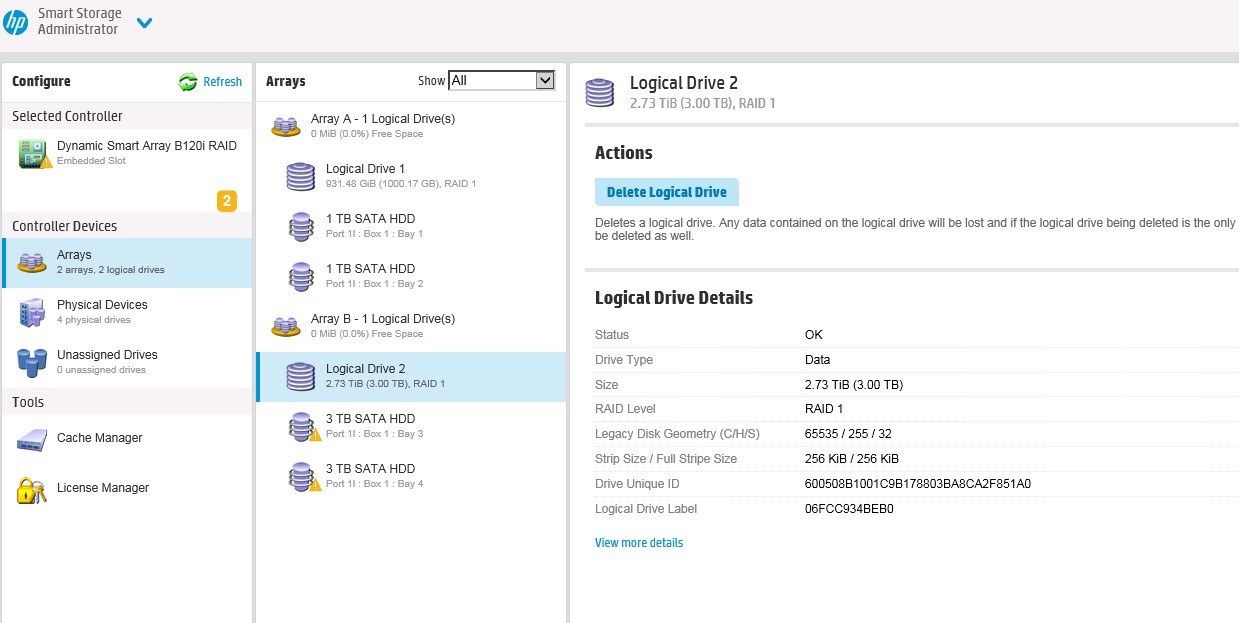Open the Show filter dropdown set to All

click(x=502, y=81)
